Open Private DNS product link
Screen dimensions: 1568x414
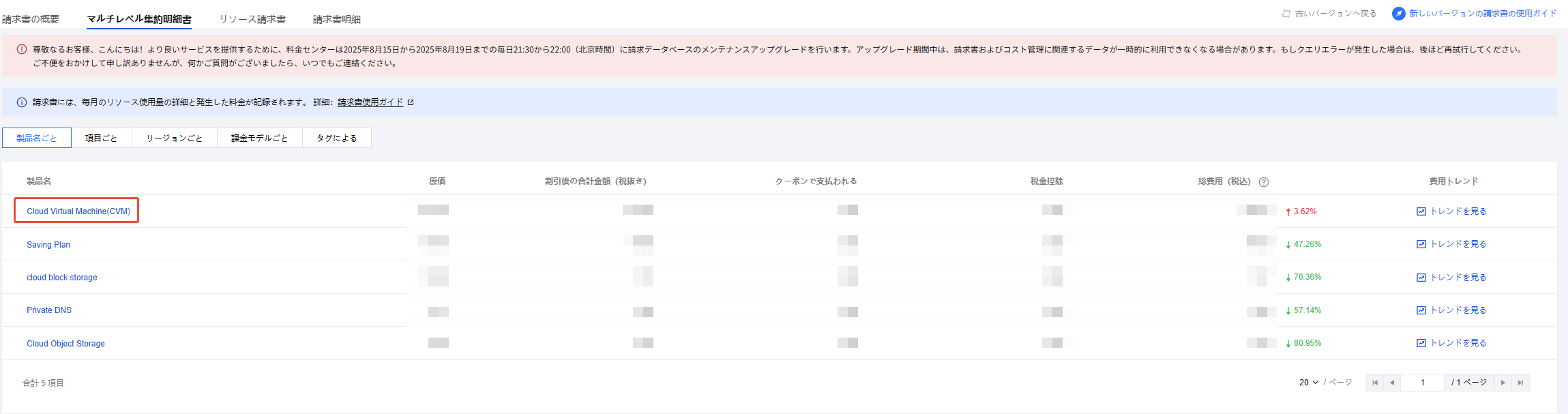(49, 310)
